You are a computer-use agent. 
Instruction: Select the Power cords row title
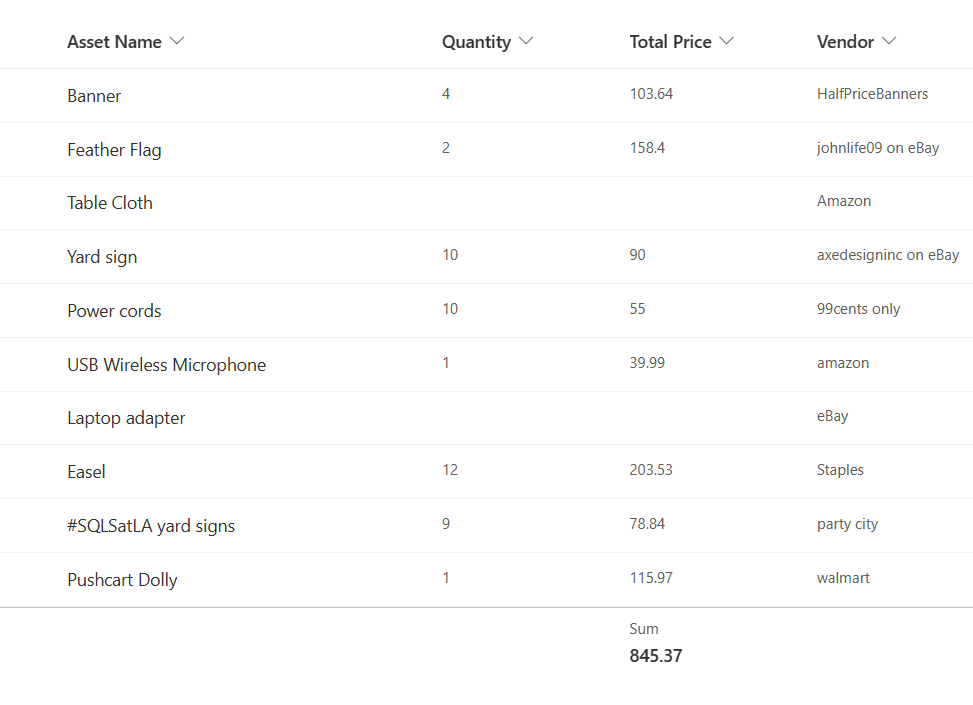pos(114,311)
